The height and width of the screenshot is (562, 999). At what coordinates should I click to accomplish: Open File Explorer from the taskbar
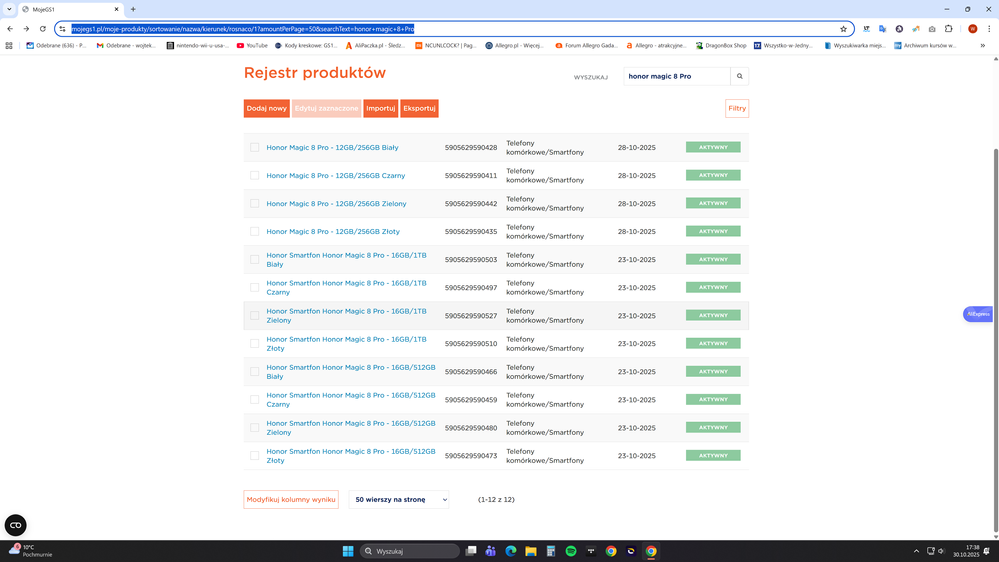click(531, 551)
